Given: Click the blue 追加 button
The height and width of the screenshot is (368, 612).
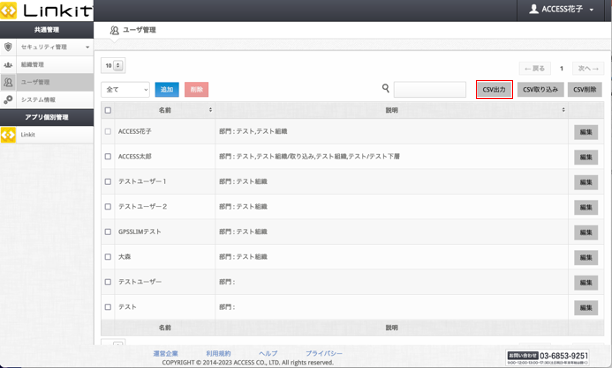Looking at the screenshot, I should 167,89.
